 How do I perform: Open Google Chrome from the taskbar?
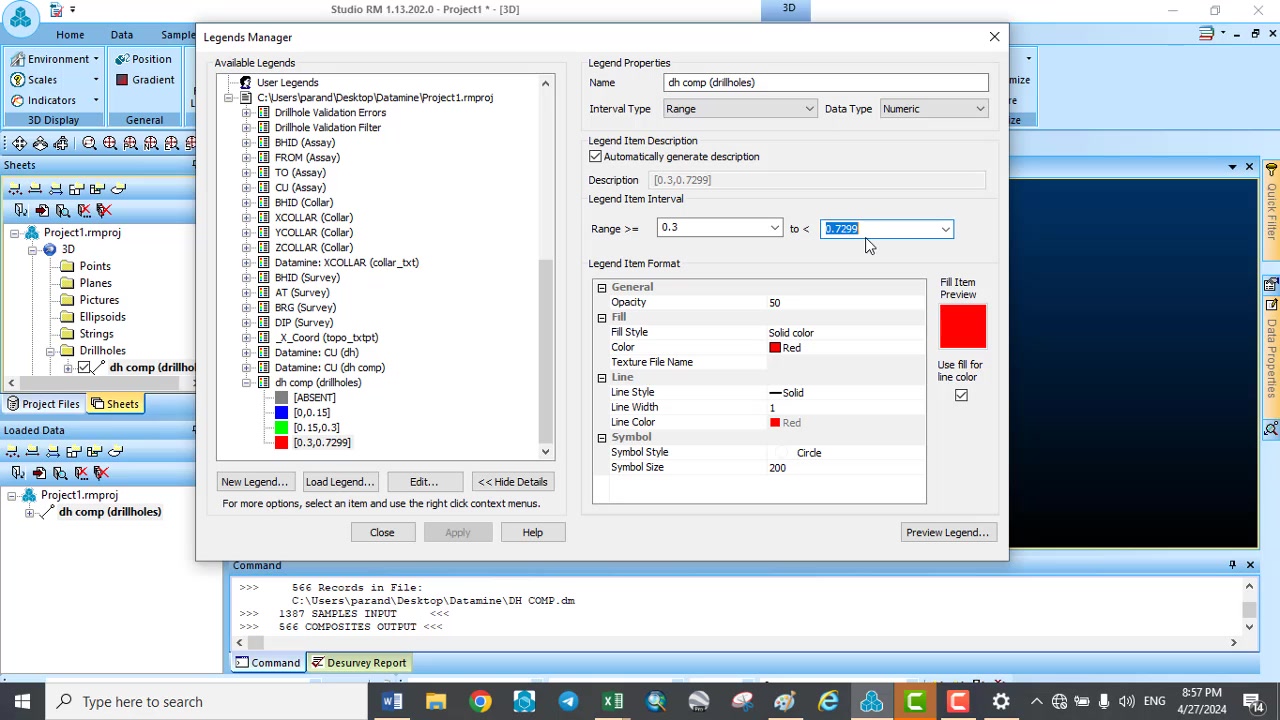(481, 702)
